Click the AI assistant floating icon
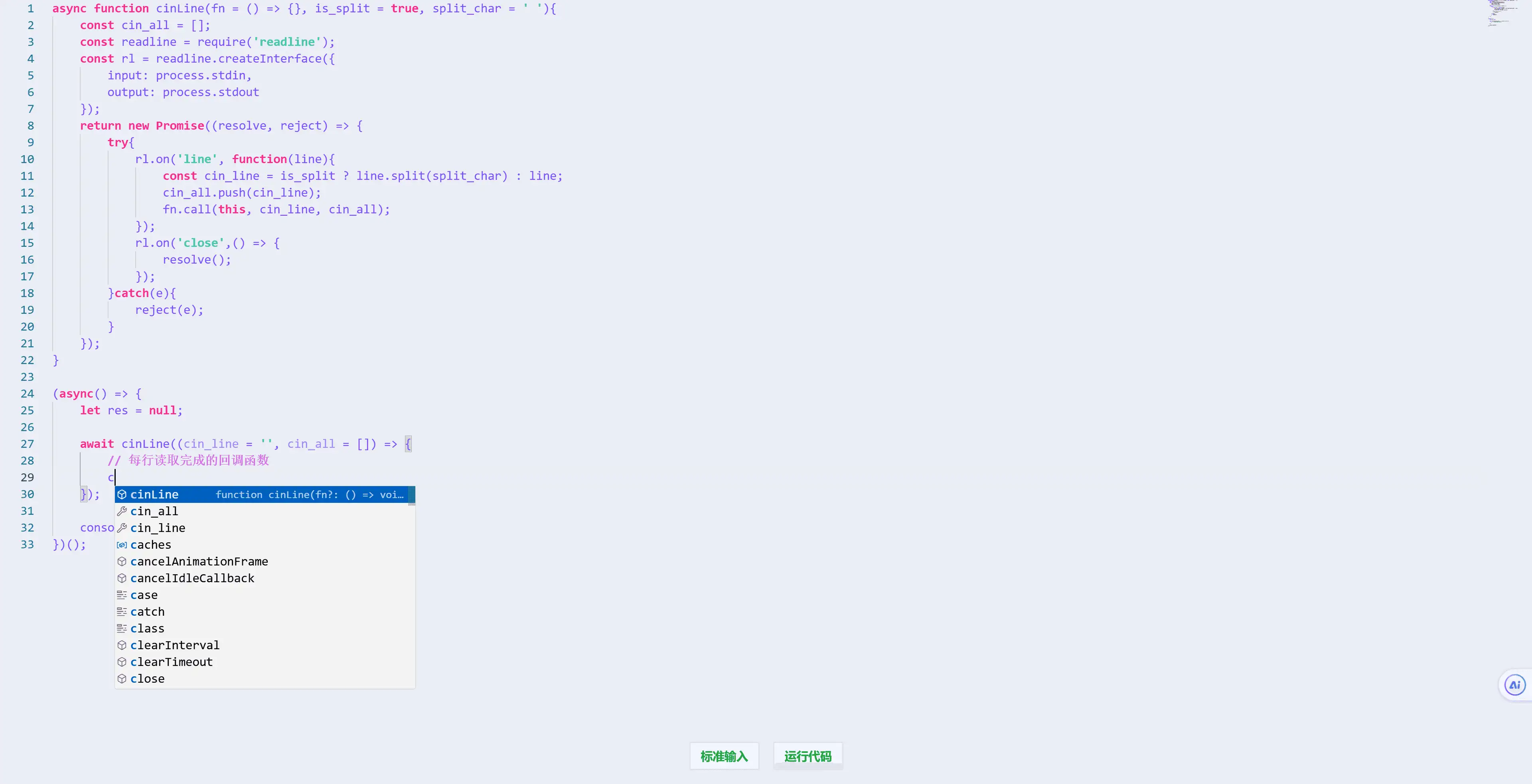This screenshot has width=1532, height=784. point(1514,685)
